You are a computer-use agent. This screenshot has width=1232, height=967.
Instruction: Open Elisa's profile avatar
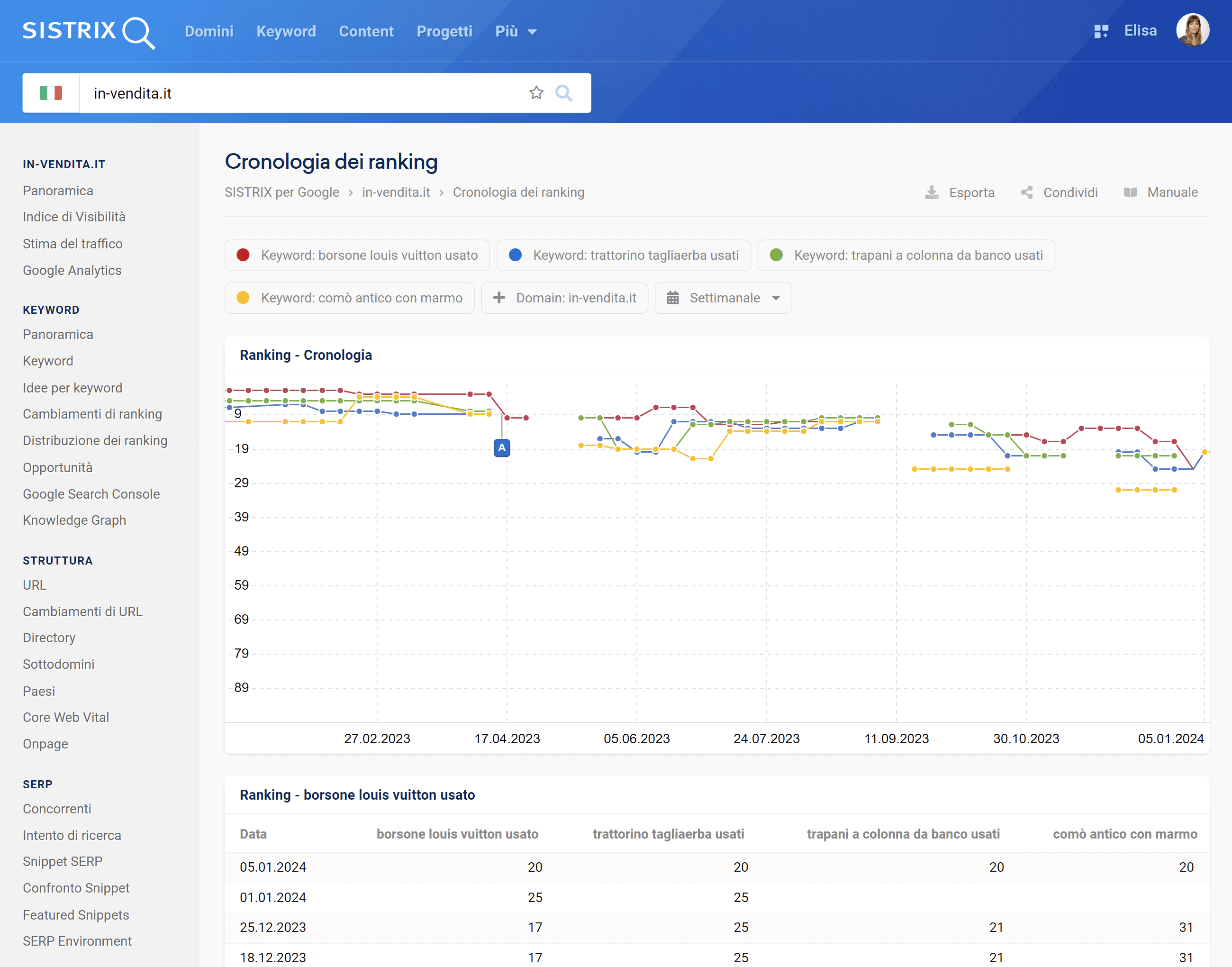coord(1192,30)
